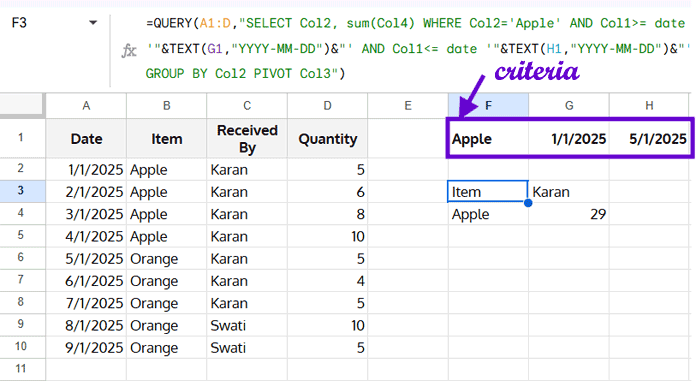Select column C header
Viewport: 696px width, 381px height.
[247, 106]
